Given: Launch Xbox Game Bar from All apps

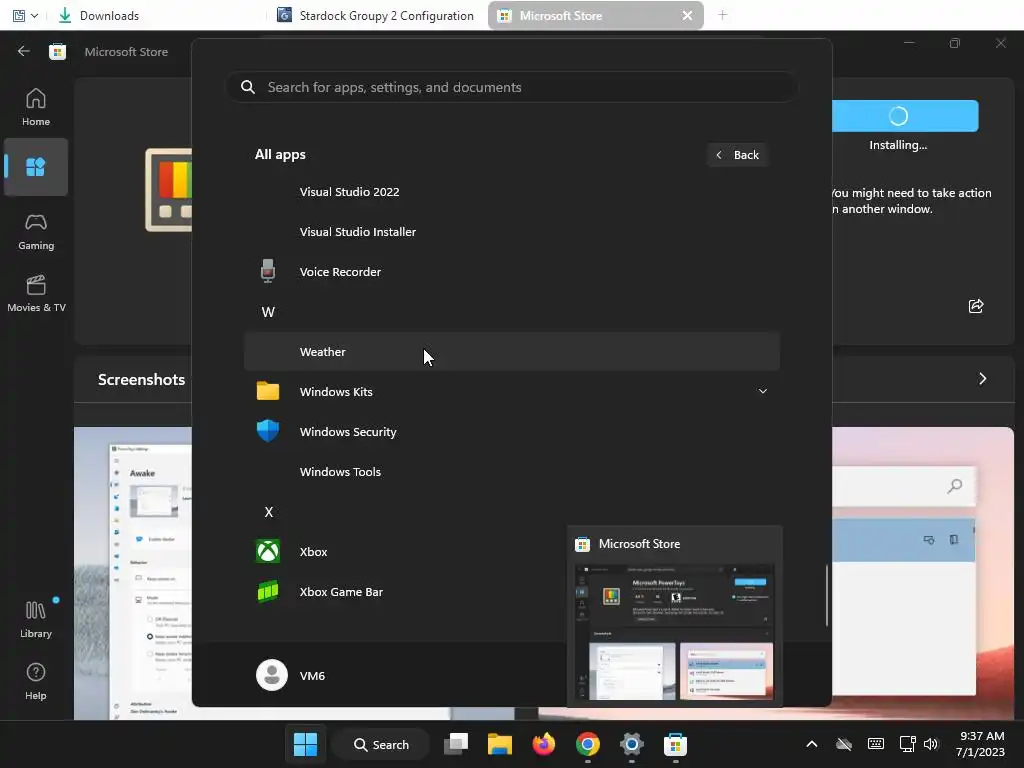Looking at the screenshot, I should tap(511, 592).
